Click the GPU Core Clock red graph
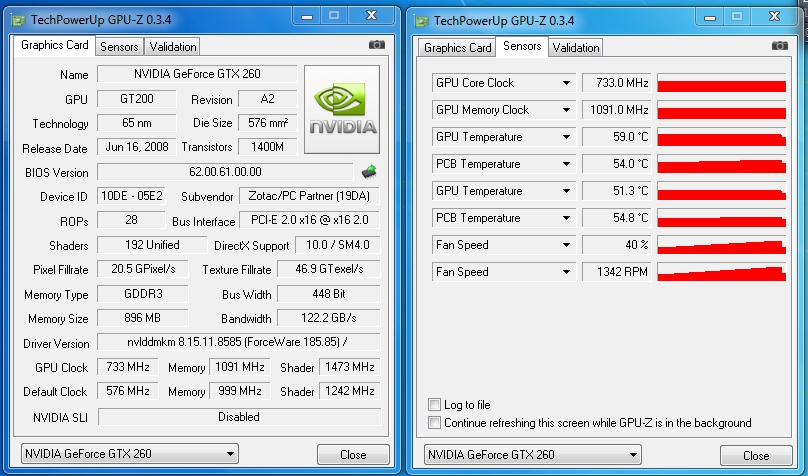The height and width of the screenshot is (476, 808). coord(721,83)
